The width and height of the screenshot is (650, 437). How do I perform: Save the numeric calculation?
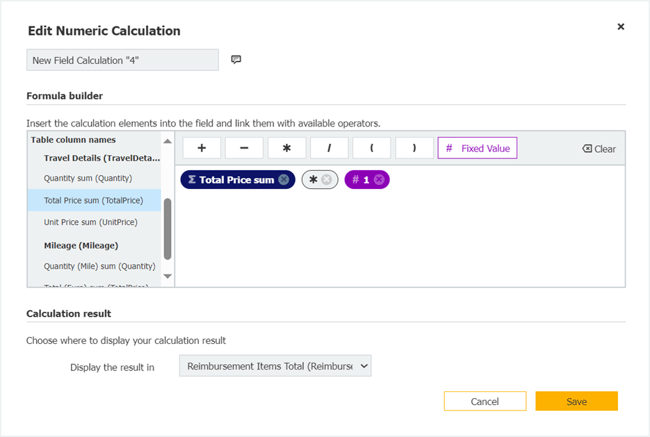(x=576, y=401)
